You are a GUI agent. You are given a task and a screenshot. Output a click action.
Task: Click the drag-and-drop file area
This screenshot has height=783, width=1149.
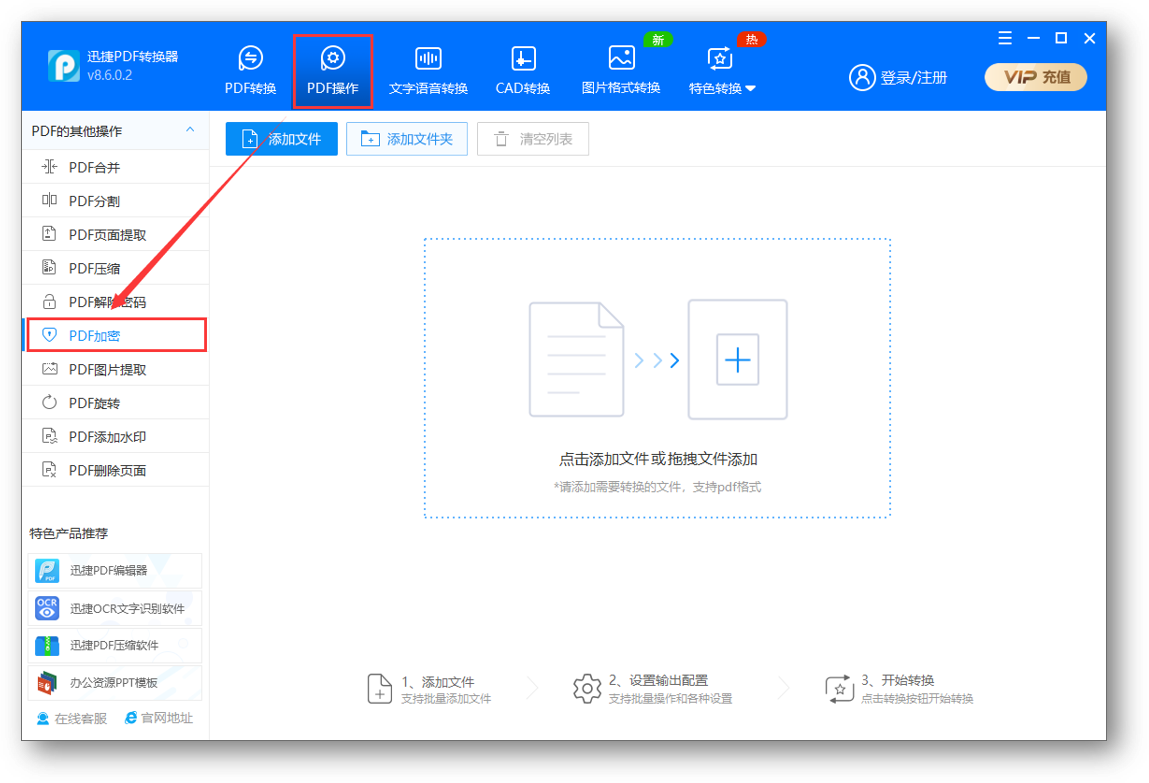pos(657,378)
